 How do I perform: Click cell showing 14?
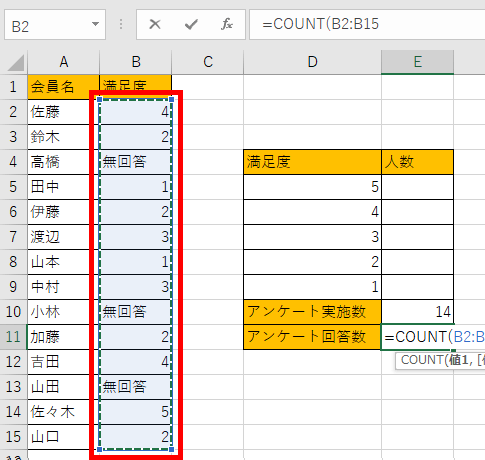click(417, 312)
